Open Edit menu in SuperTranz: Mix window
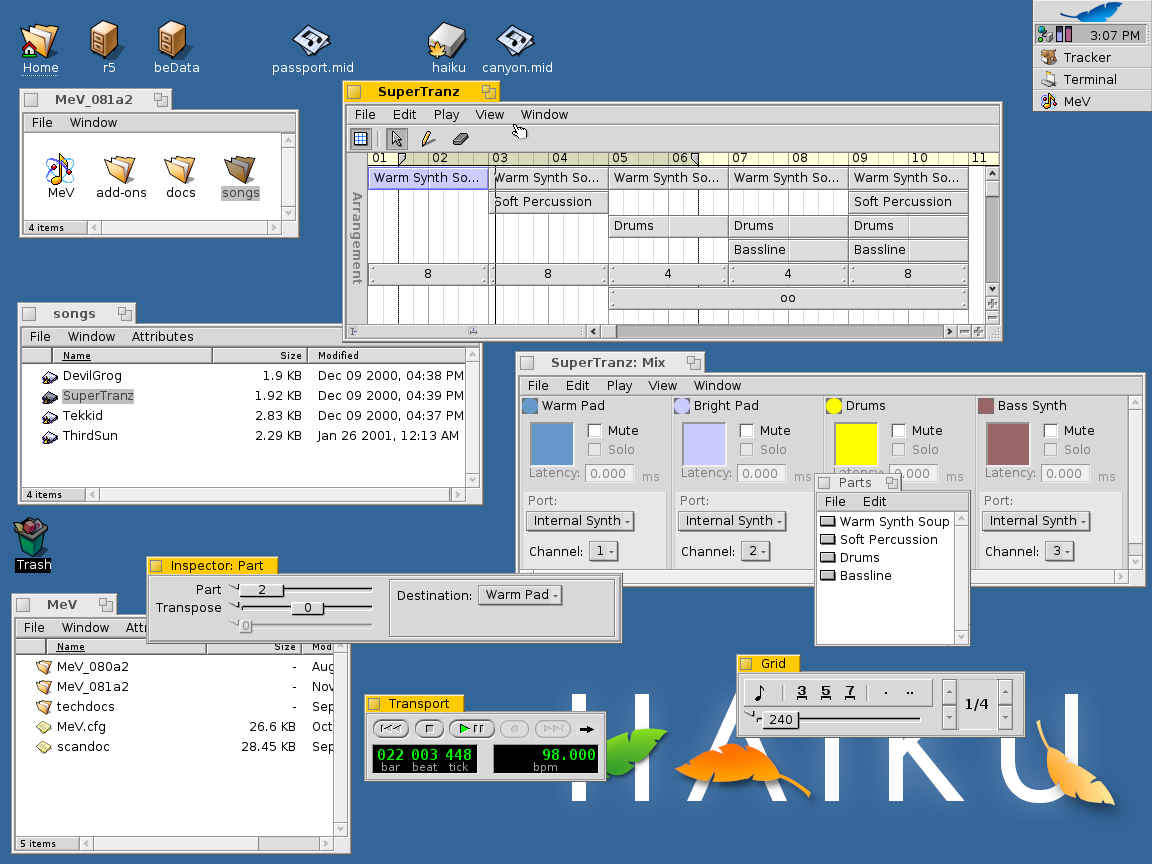Image resolution: width=1152 pixels, height=864 pixels. tap(577, 386)
